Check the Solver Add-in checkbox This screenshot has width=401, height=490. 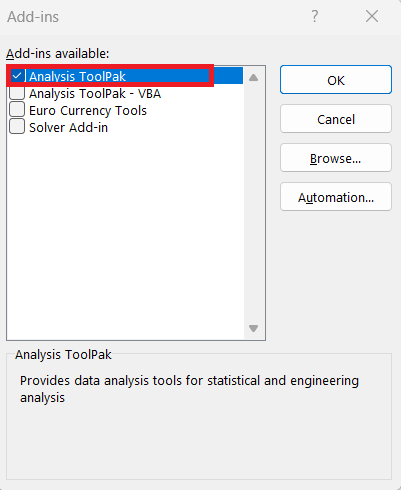point(17,127)
